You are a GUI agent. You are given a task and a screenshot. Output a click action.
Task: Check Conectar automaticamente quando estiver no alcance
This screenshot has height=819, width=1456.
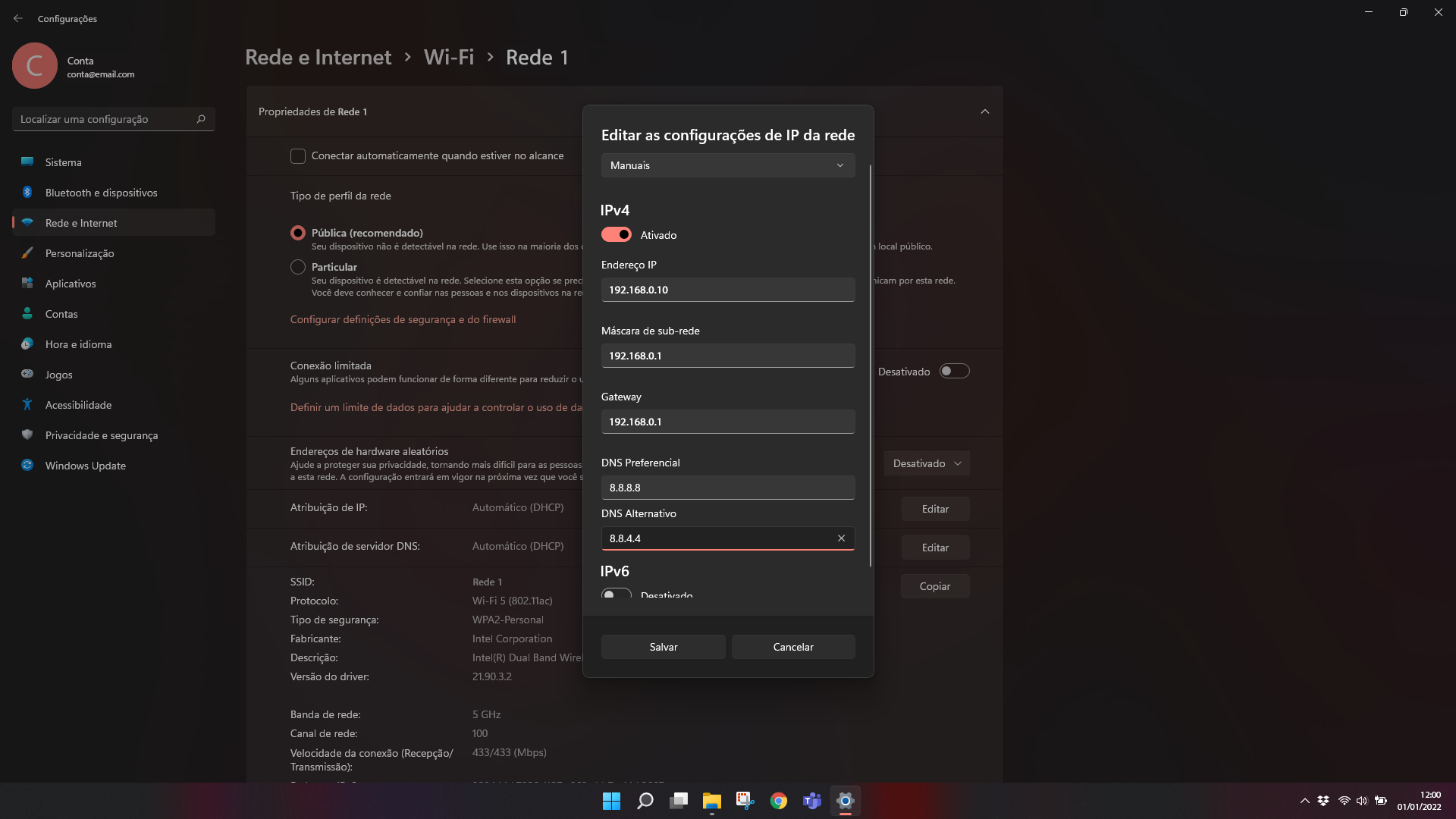298,155
